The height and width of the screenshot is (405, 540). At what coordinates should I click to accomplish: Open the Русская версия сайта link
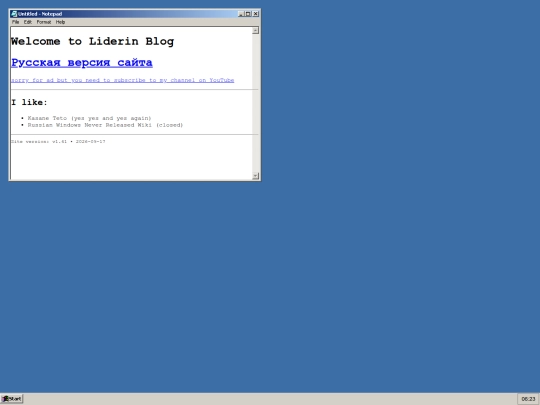click(82, 63)
